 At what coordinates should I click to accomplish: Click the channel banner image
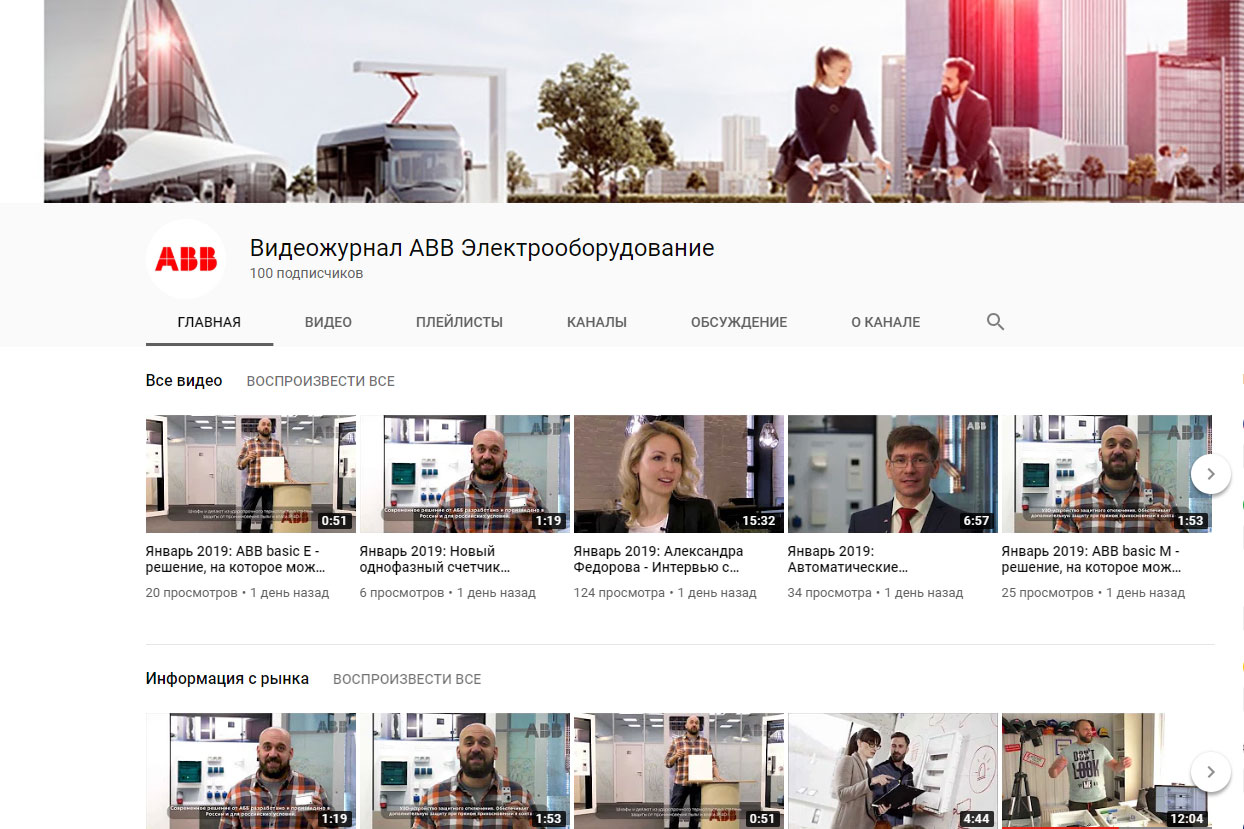click(x=644, y=101)
